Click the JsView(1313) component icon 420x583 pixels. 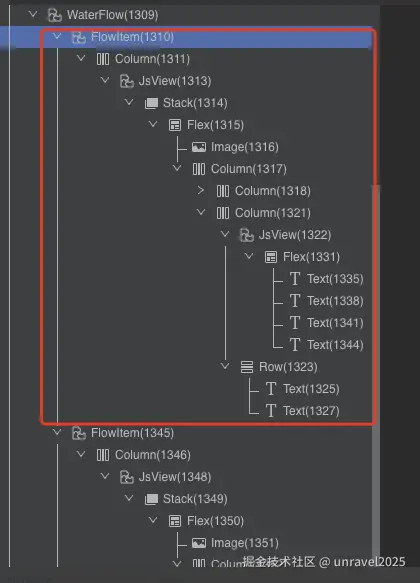point(127,81)
